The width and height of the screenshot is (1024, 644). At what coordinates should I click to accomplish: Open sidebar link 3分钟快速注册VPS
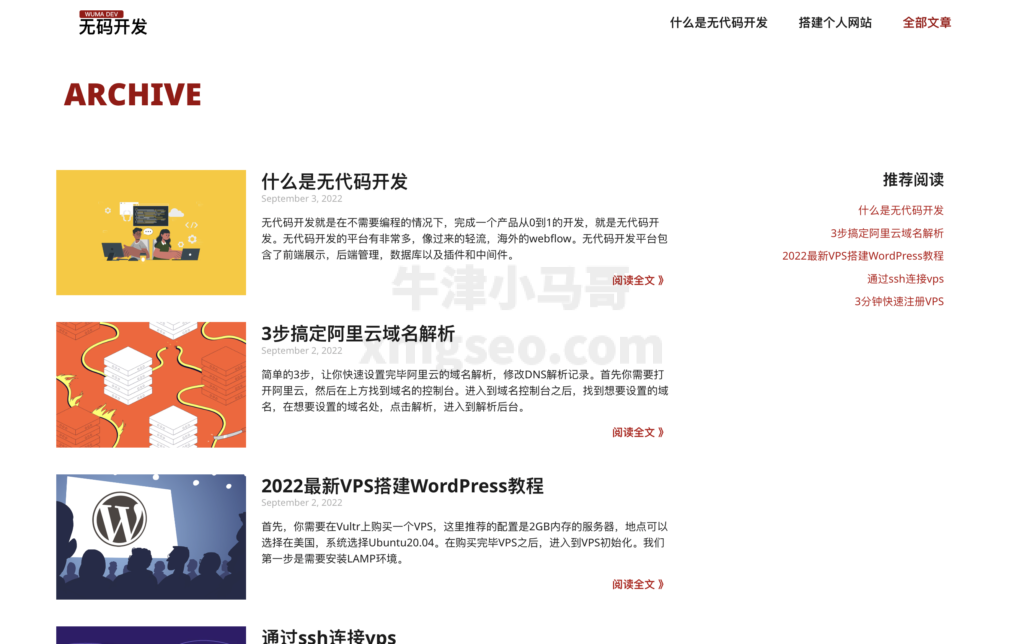899,302
